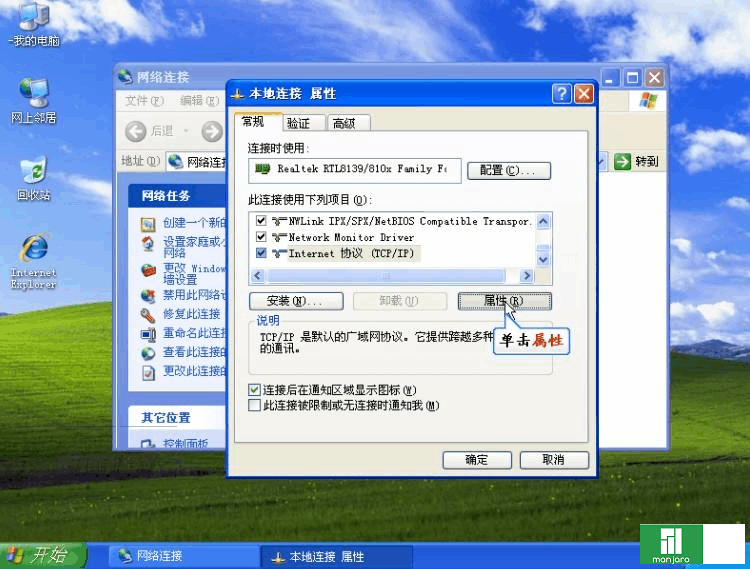Toggle the NWLink IPX/SPX/NetBIOS checkbox

pyautogui.click(x=261, y=221)
